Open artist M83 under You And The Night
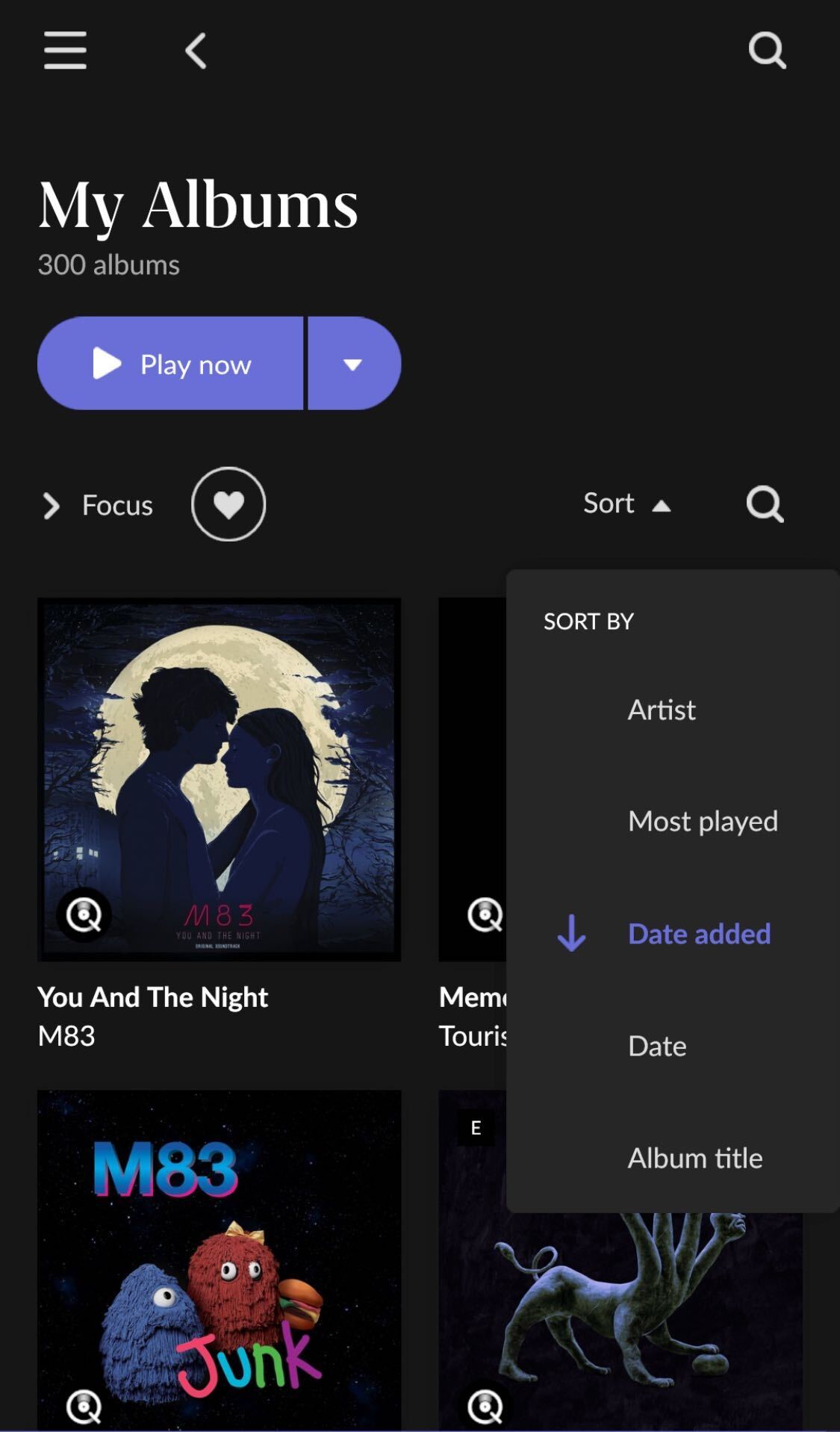 [x=66, y=1036]
